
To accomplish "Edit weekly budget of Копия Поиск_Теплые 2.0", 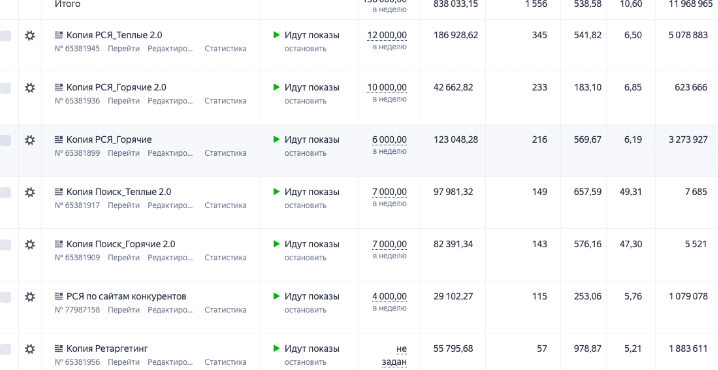I will (389, 192).
